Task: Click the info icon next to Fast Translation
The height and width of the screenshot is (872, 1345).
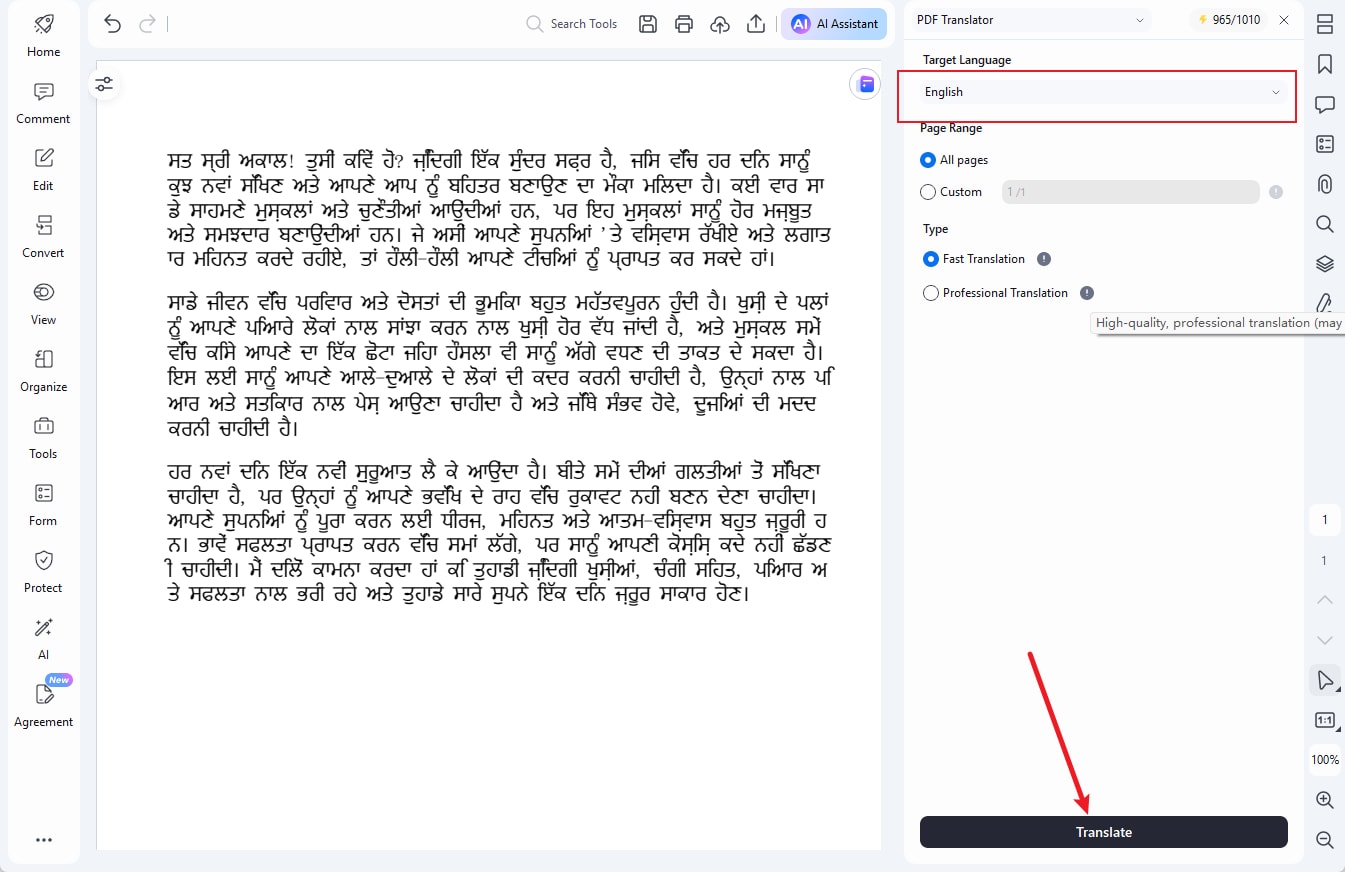Action: (x=1044, y=259)
